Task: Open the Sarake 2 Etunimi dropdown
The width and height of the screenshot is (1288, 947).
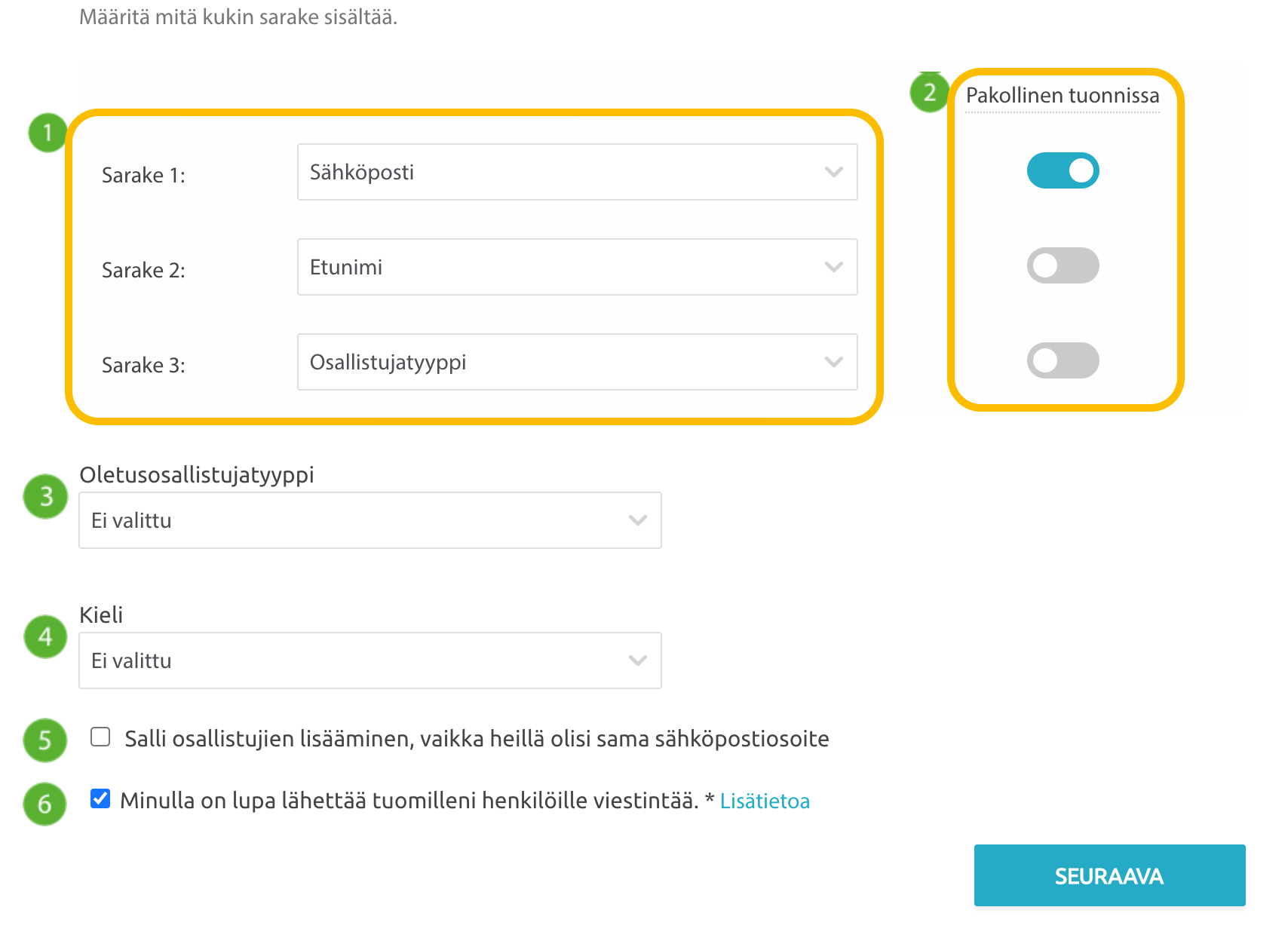Action: pos(578,267)
